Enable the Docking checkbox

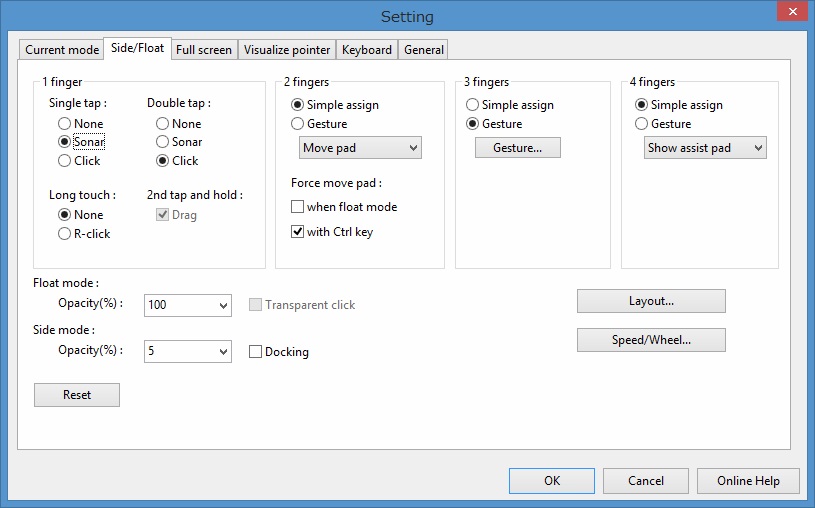point(255,352)
